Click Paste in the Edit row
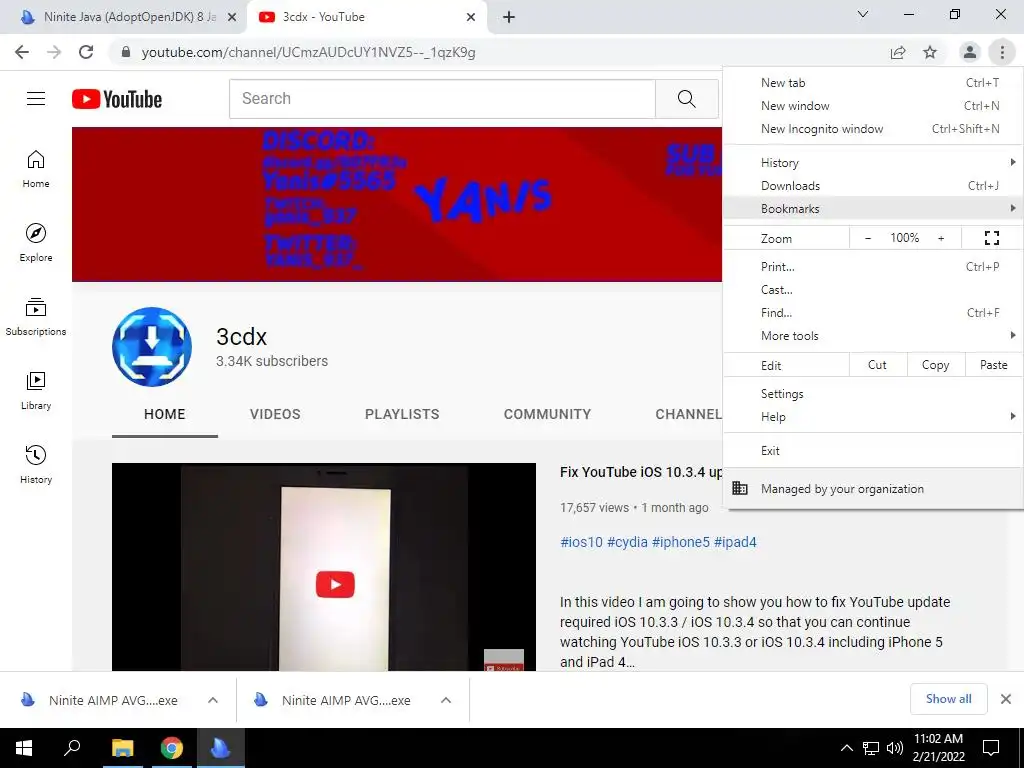Screen dimensions: 1024x768 click(993, 365)
